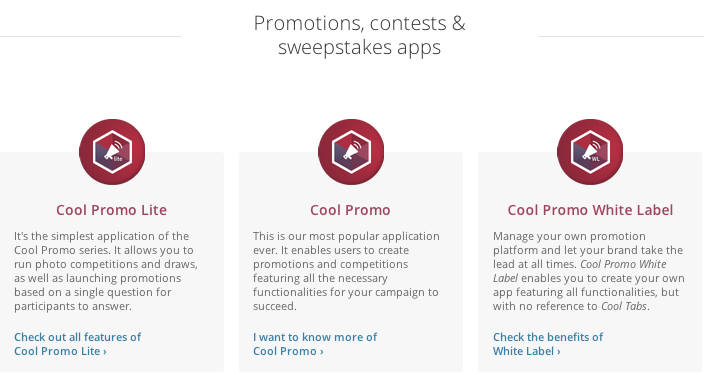The width and height of the screenshot is (704, 375).
Task: Open the 'Cool Promo Lite' heading
Action: [111, 210]
